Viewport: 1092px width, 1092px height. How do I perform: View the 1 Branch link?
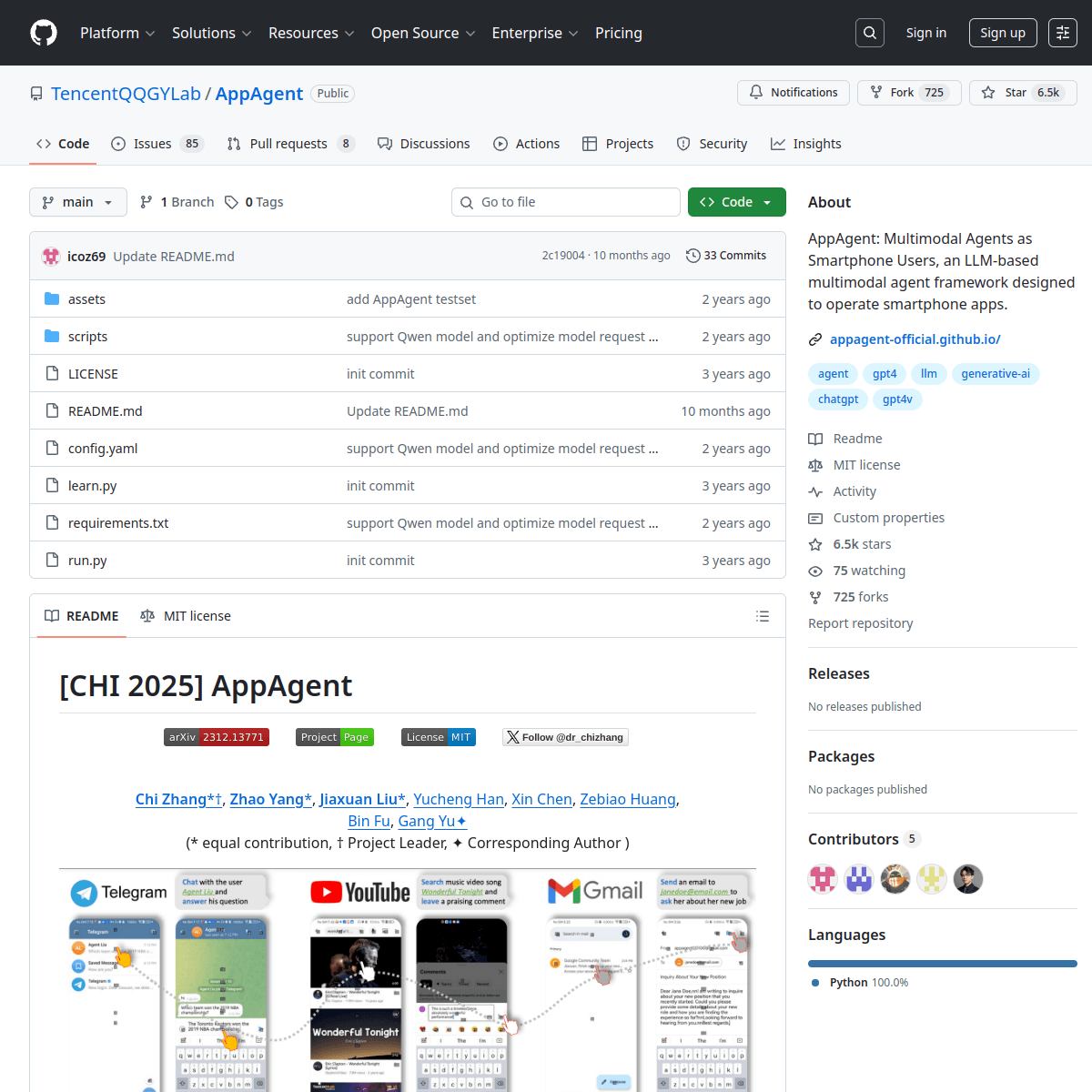point(177,202)
